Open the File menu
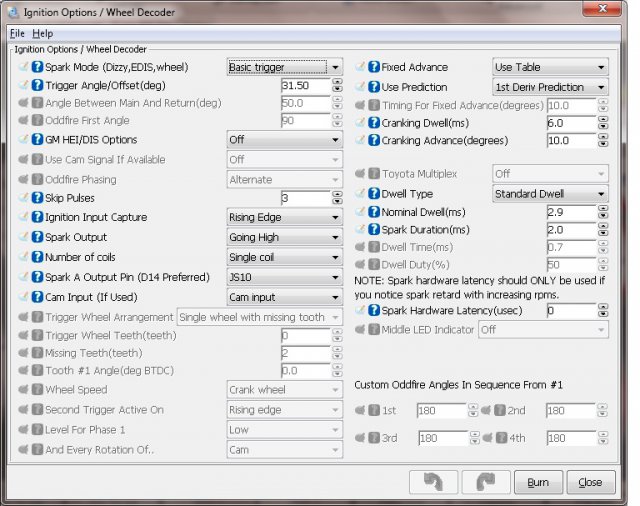640x506 pixels. coord(17,33)
